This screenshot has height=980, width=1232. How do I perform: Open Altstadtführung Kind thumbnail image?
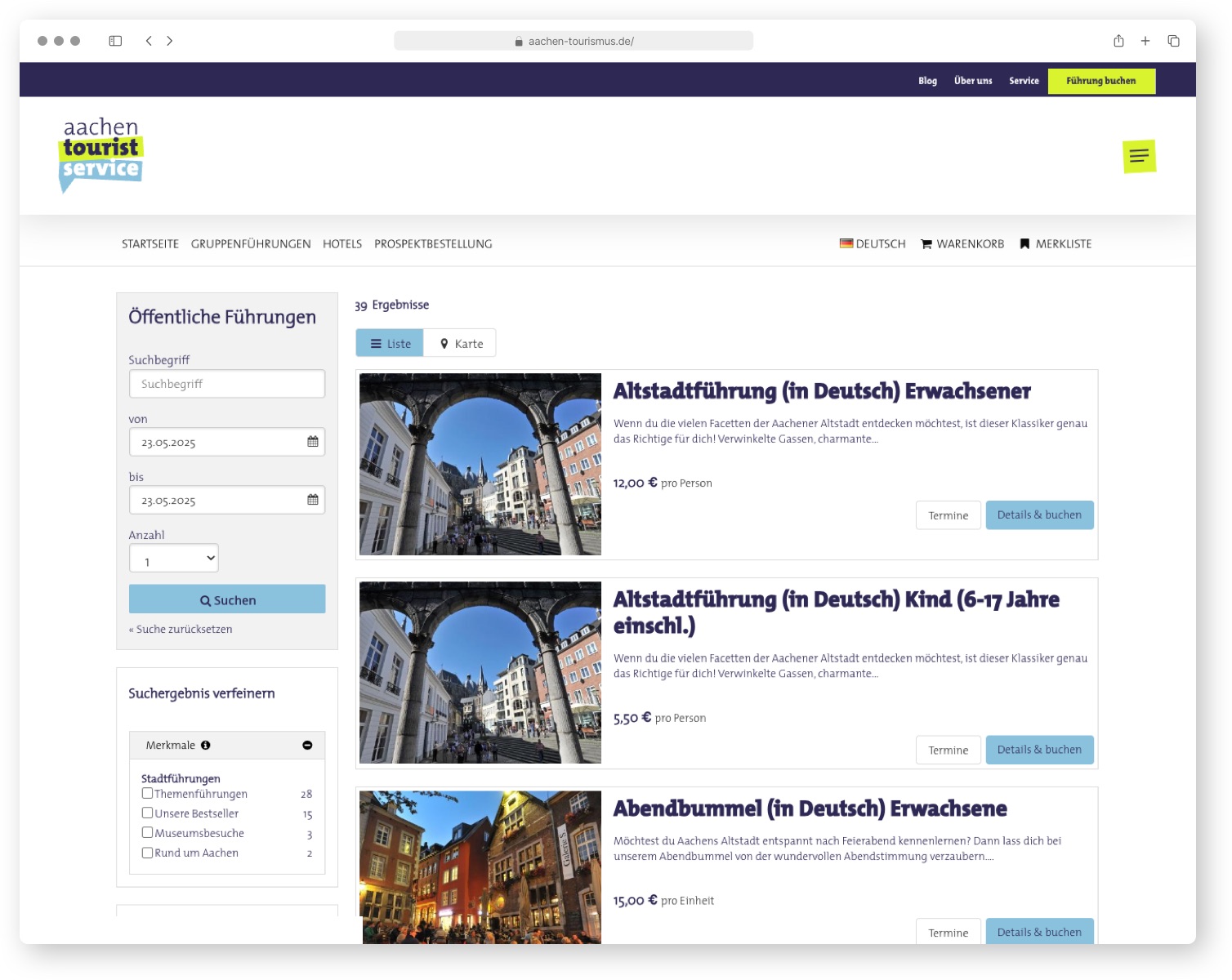point(480,672)
